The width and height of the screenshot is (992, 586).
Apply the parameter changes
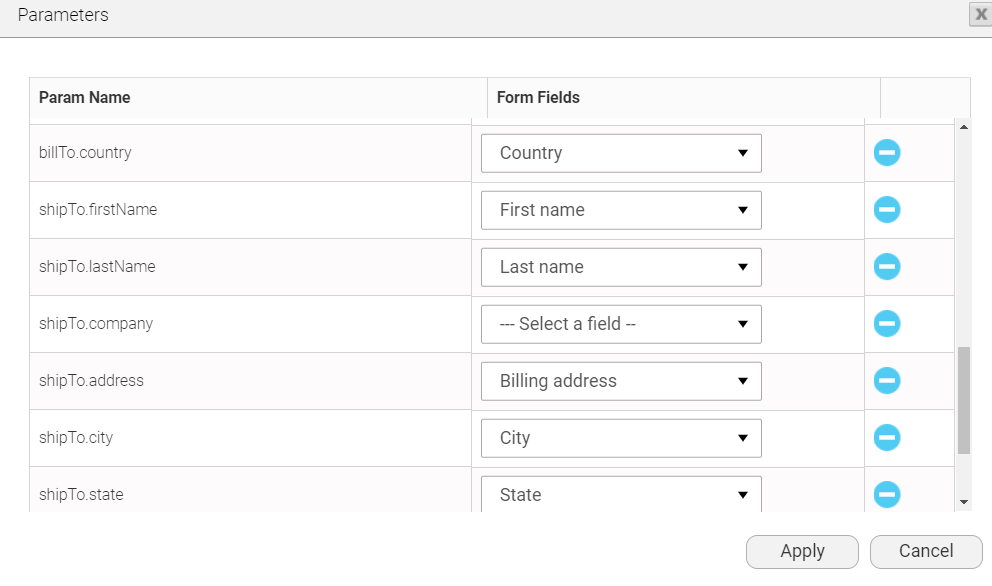tap(802, 551)
